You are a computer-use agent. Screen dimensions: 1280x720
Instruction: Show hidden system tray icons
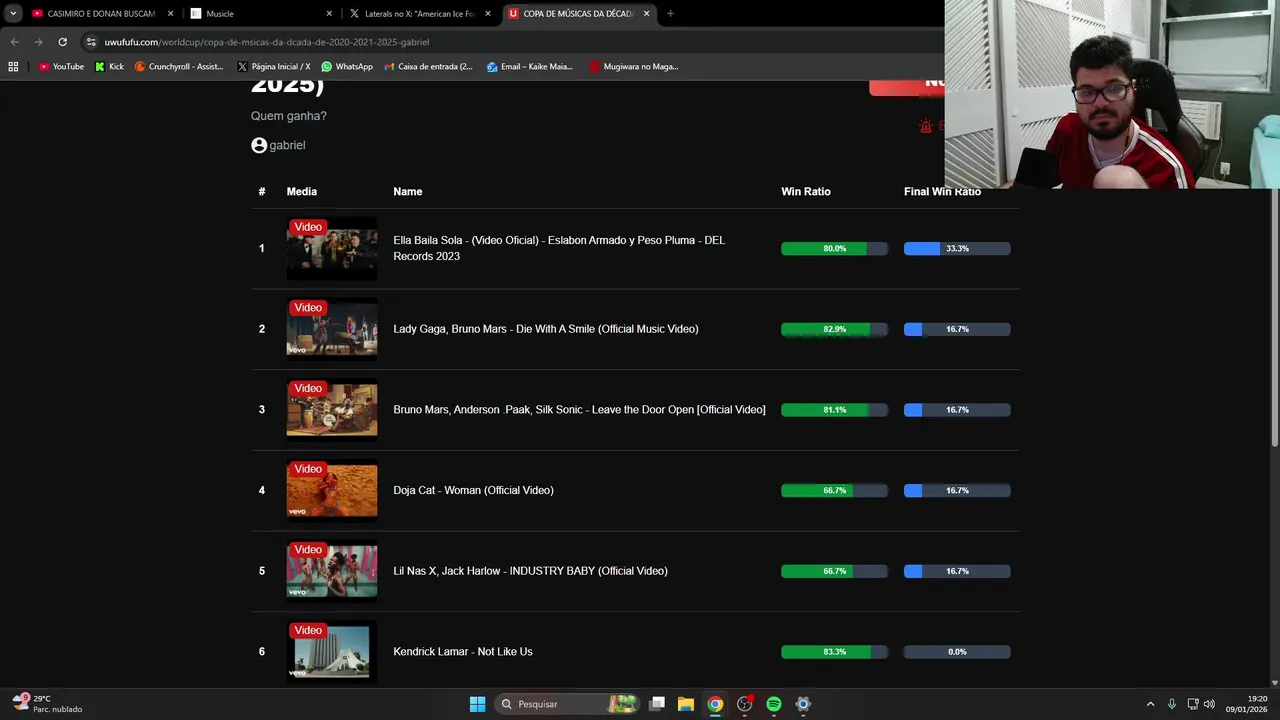pyautogui.click(x=1150, y=704)
